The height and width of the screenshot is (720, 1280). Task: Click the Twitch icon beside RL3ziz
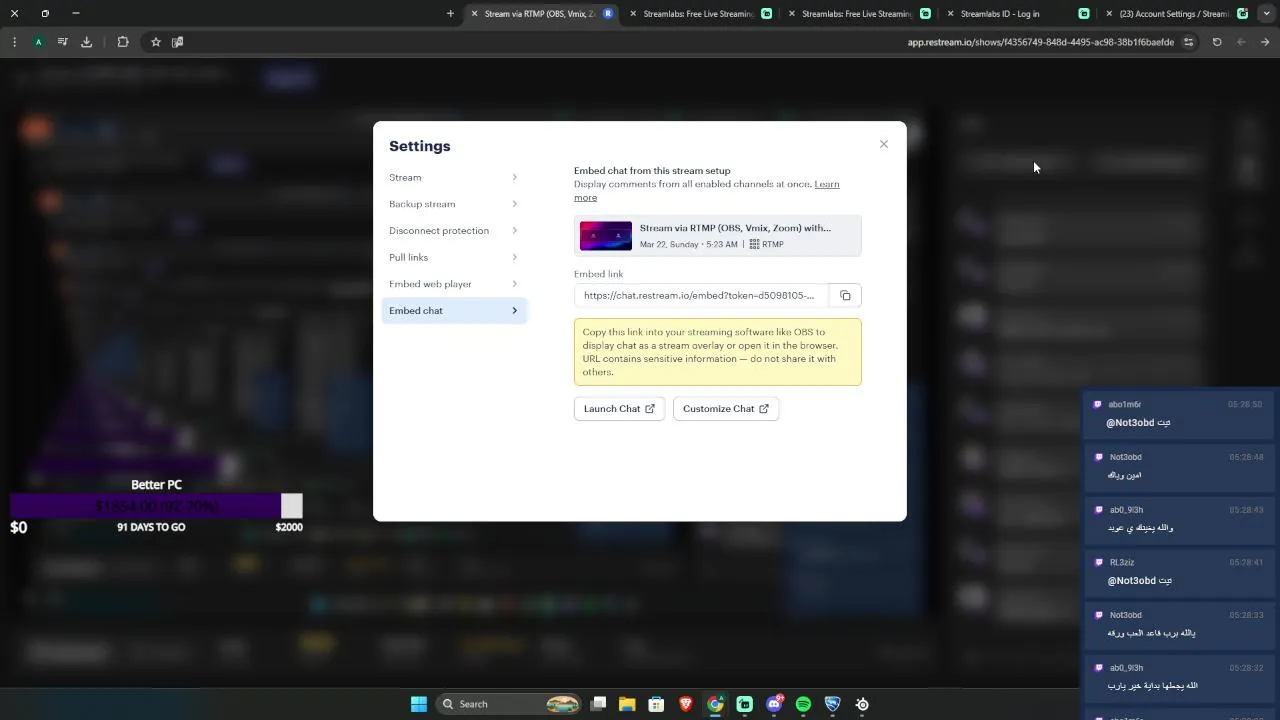point(1097,563)
